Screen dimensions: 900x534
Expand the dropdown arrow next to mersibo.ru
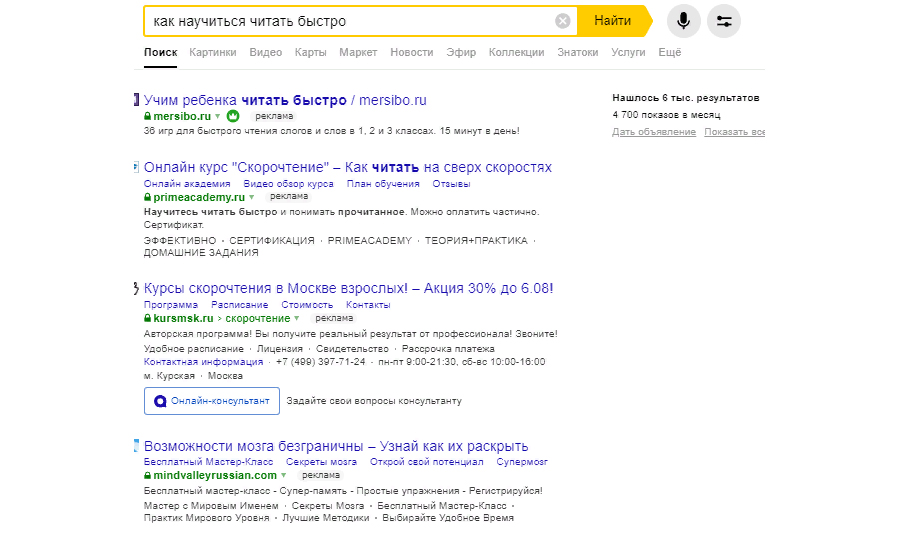click(x=220, y=117)
